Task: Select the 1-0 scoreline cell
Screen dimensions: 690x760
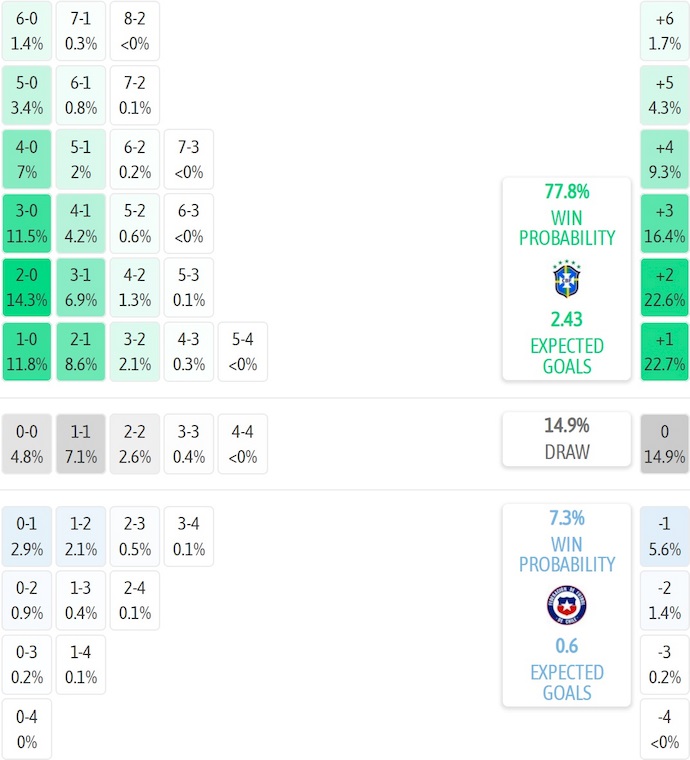Action: coord(27,352)
